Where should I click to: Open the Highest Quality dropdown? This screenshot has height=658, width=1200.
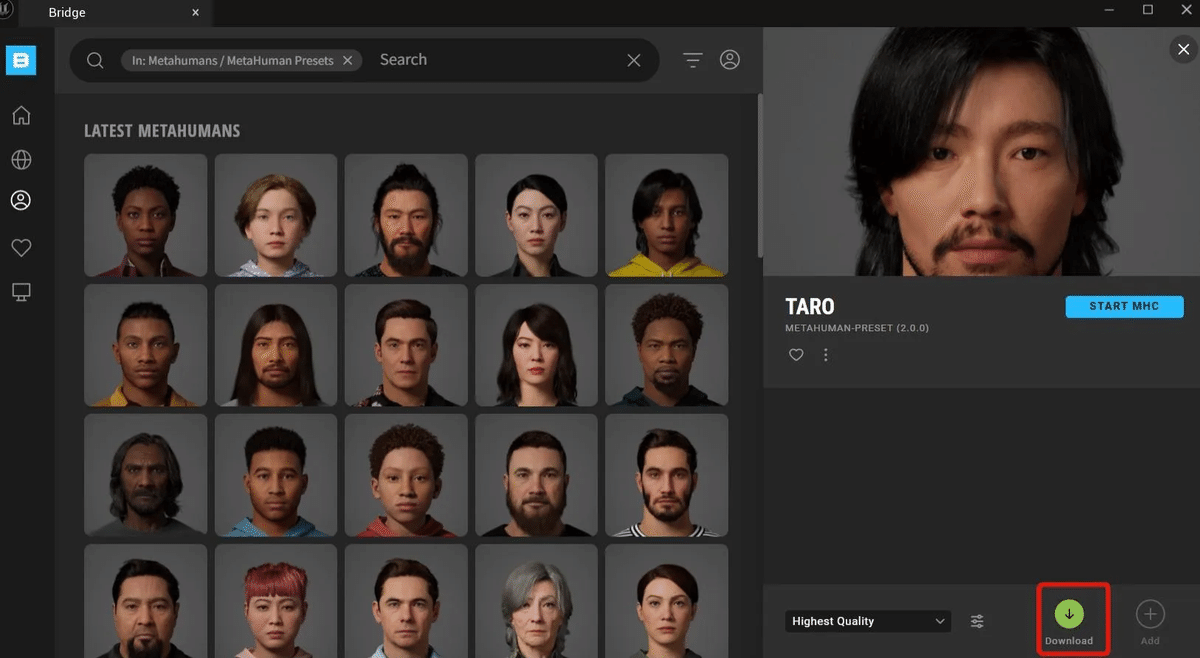(868, 621)
